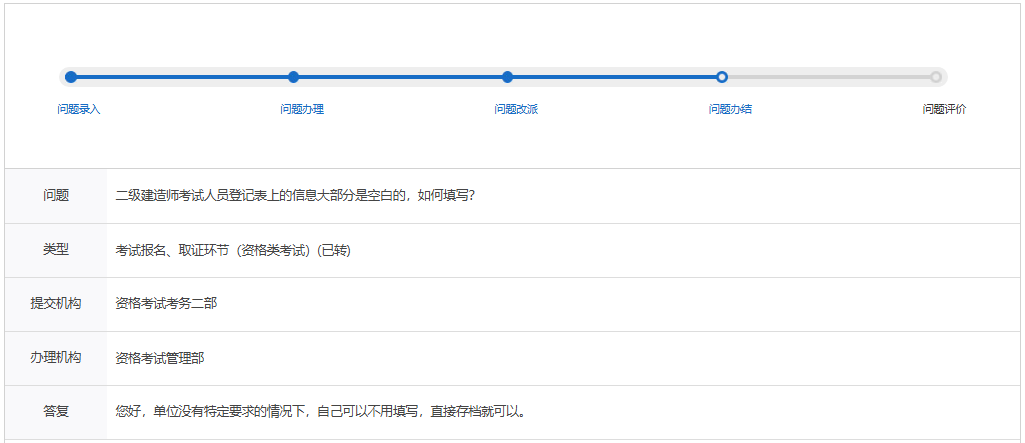
Task: Open the 问题办理 step label
Action: click(302, 109)
